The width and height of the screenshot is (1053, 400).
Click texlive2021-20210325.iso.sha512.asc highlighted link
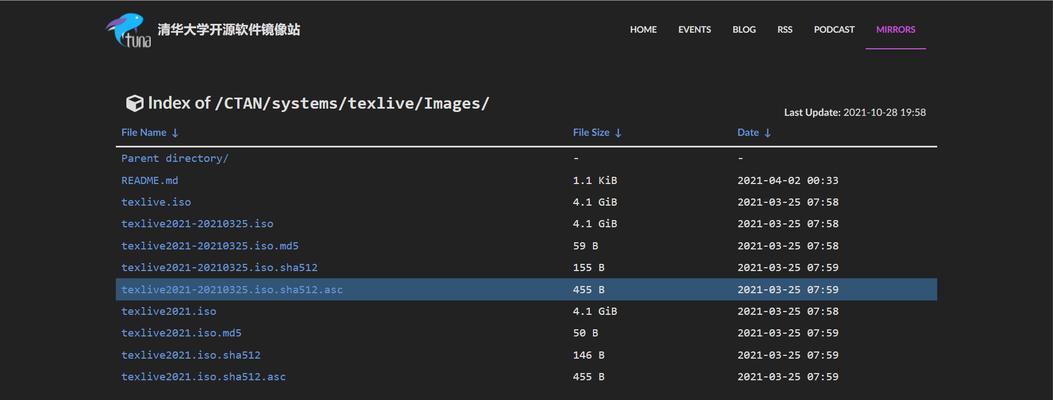click(x=232, y=290)
